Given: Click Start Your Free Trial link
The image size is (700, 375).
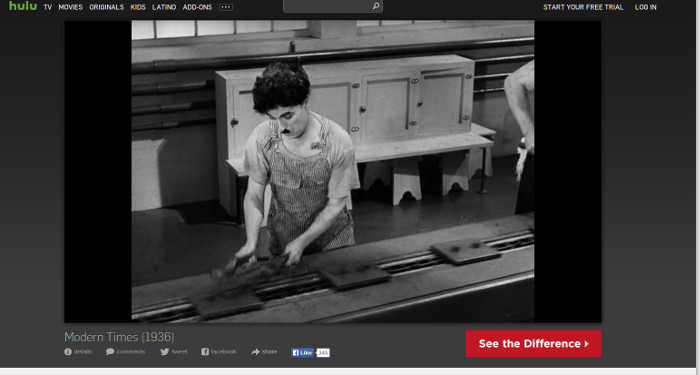Looking at the screenshot, I should (x=583, y=7).
